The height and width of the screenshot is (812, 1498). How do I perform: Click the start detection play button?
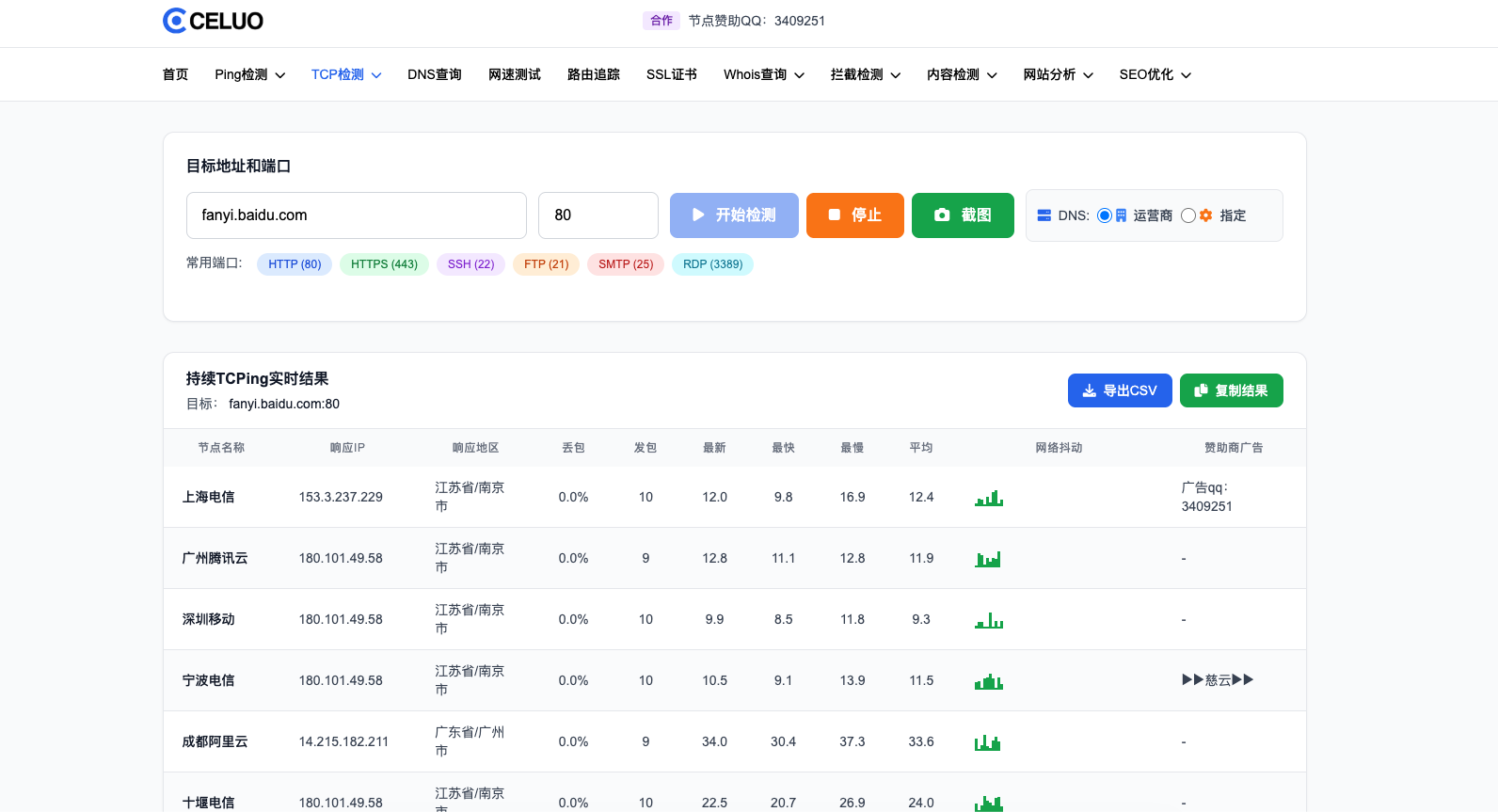pyautogui.click(x=734, y=215)
